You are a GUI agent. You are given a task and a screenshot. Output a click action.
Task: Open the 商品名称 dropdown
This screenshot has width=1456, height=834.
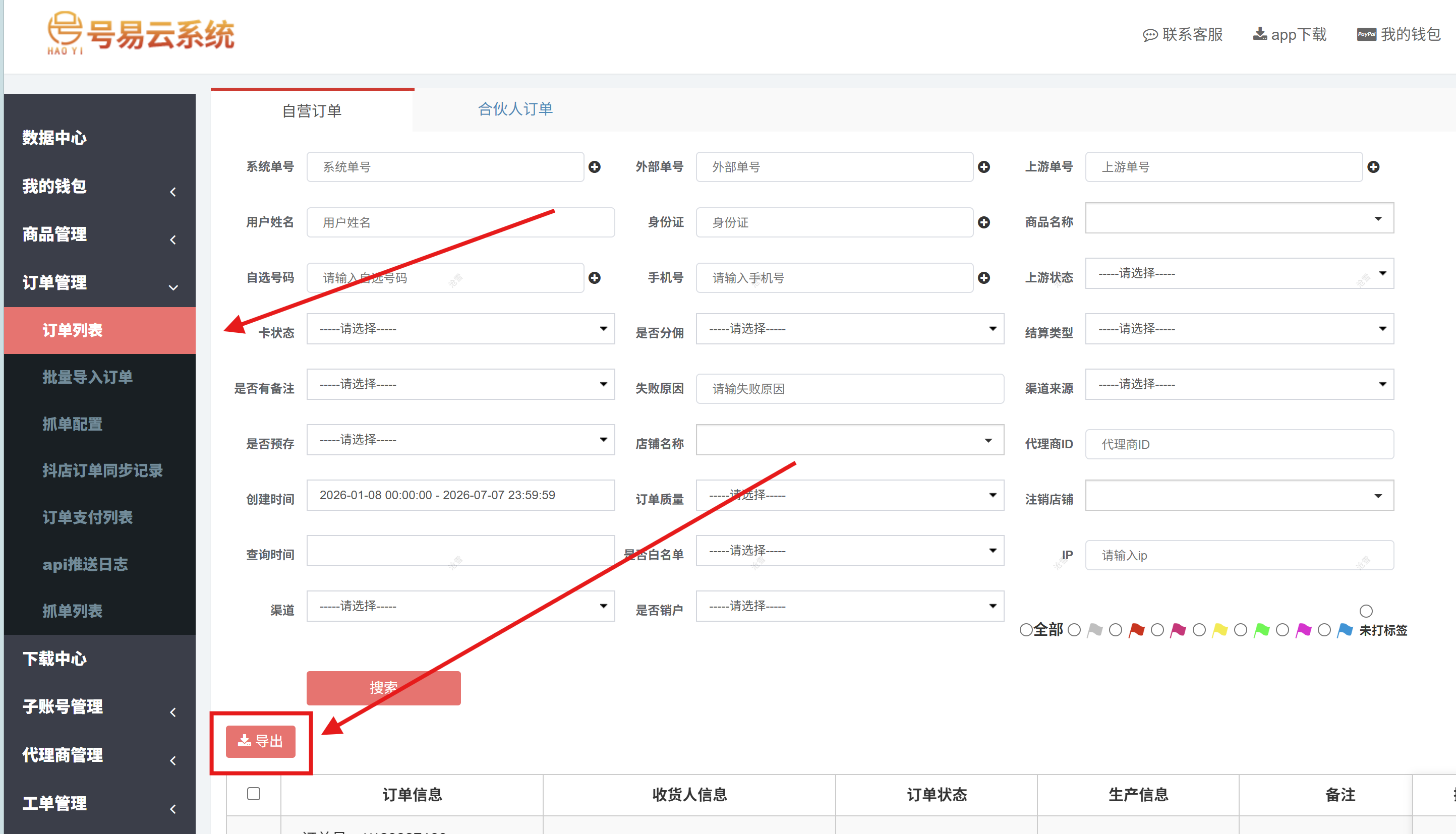tap(1240, 218)
